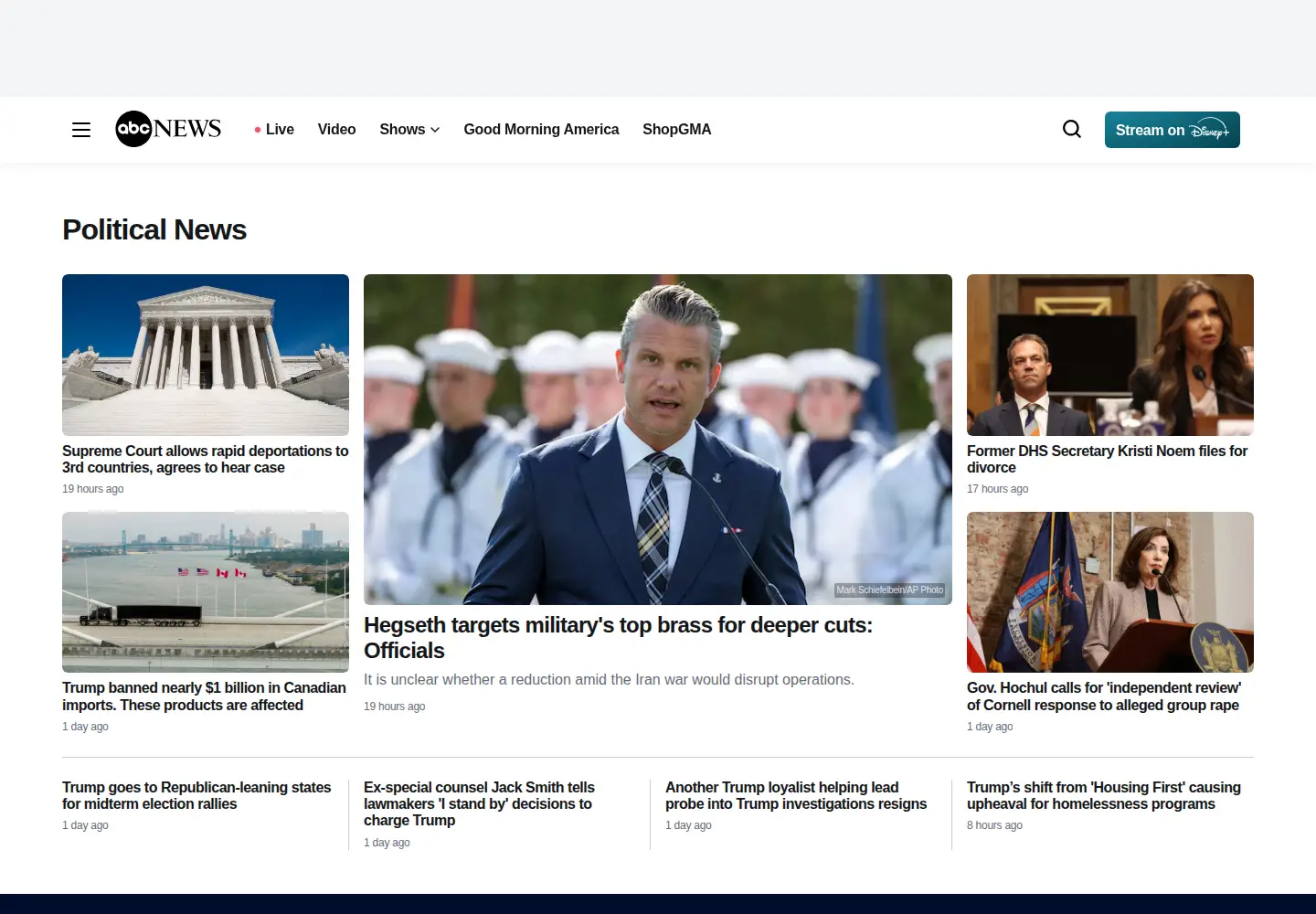This screenshot has height=914, width=1316.
Task: Expand the Shows dropdown
Action: 409,130
